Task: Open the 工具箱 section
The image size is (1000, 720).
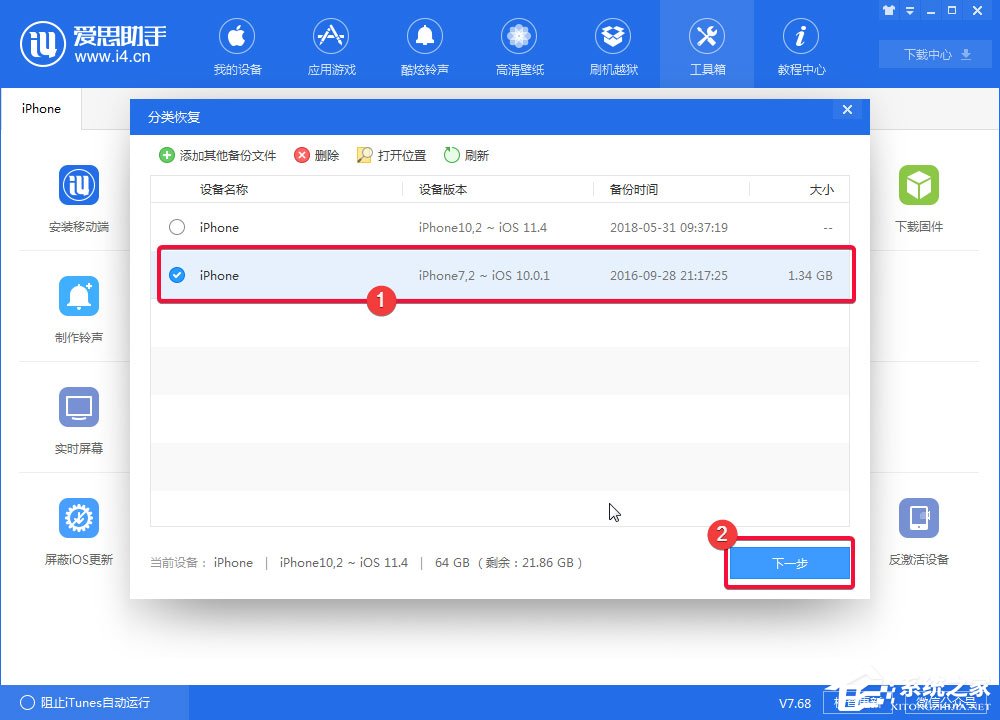Action: tap(706, 45)
